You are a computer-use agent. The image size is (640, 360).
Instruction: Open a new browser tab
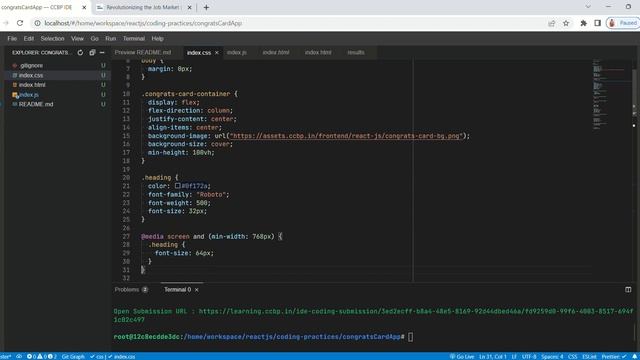[x=206, y=7]
